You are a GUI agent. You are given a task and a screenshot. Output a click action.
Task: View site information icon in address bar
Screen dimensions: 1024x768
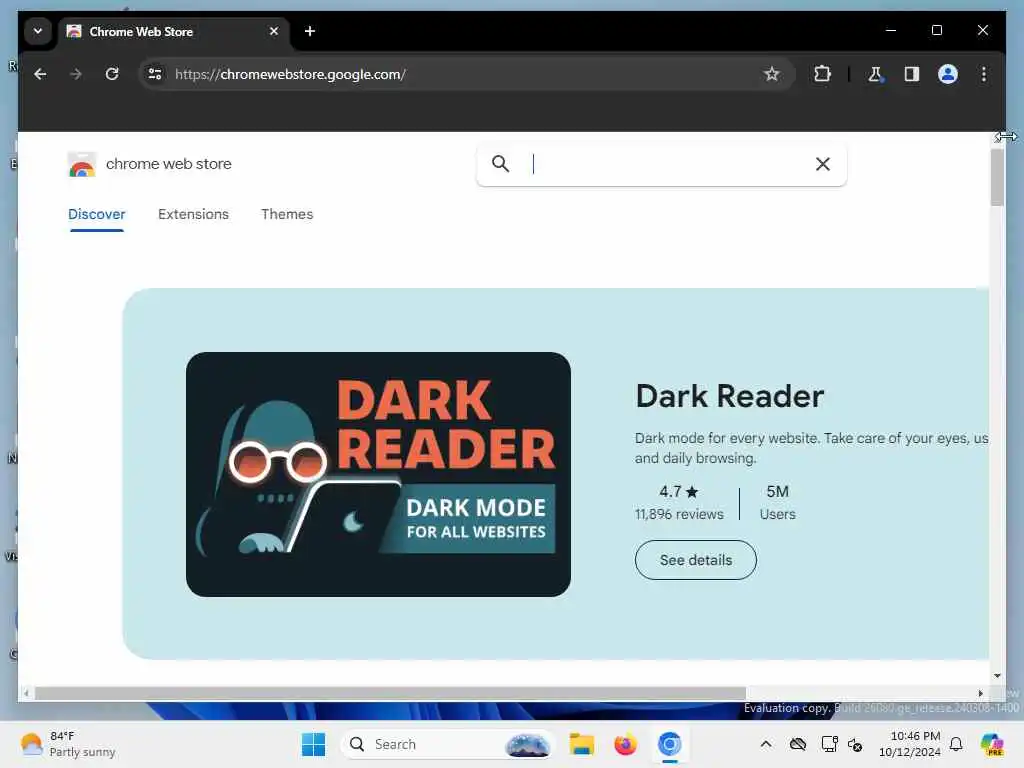155,74
